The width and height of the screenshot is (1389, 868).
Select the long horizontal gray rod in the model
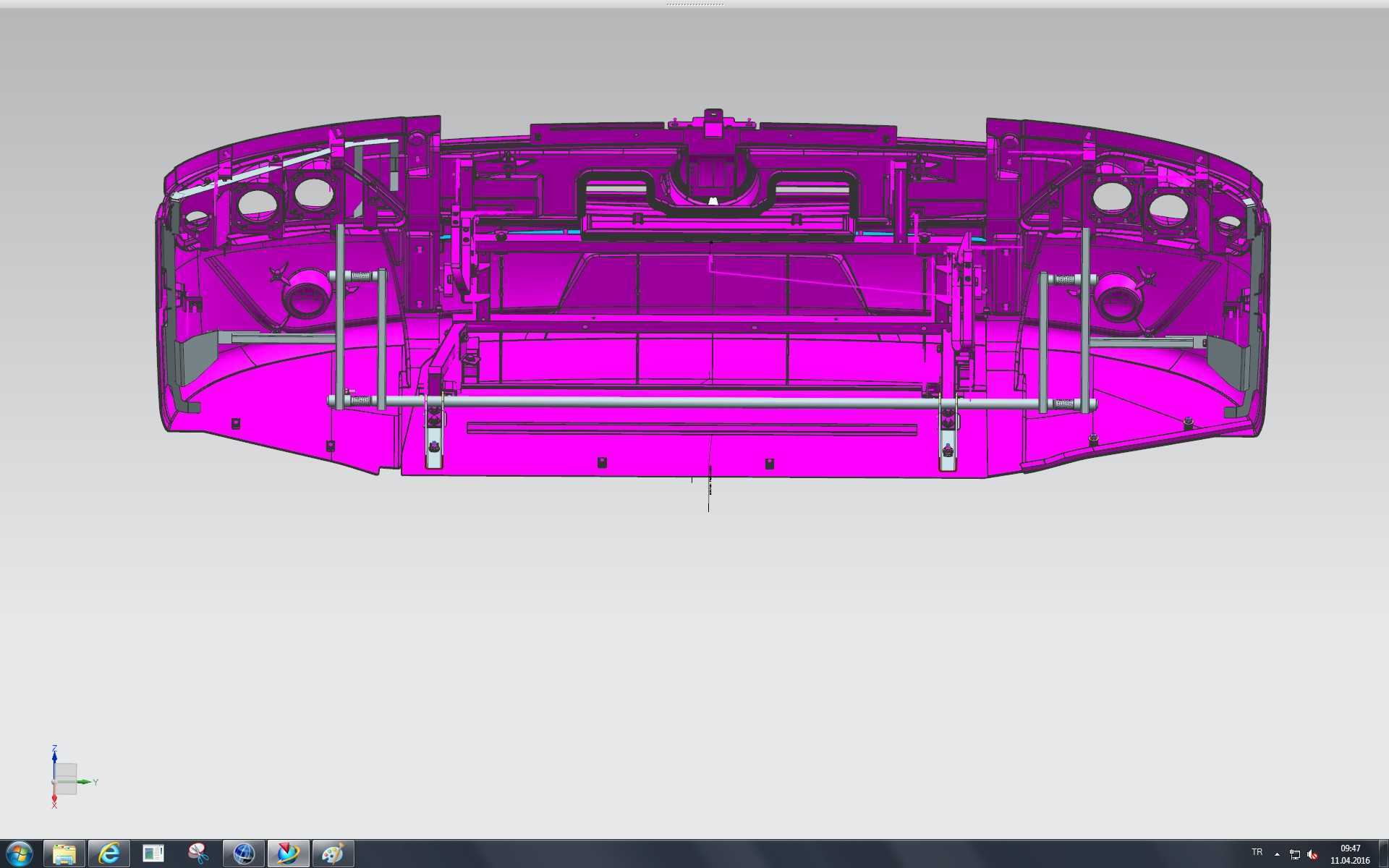point(713,403)
